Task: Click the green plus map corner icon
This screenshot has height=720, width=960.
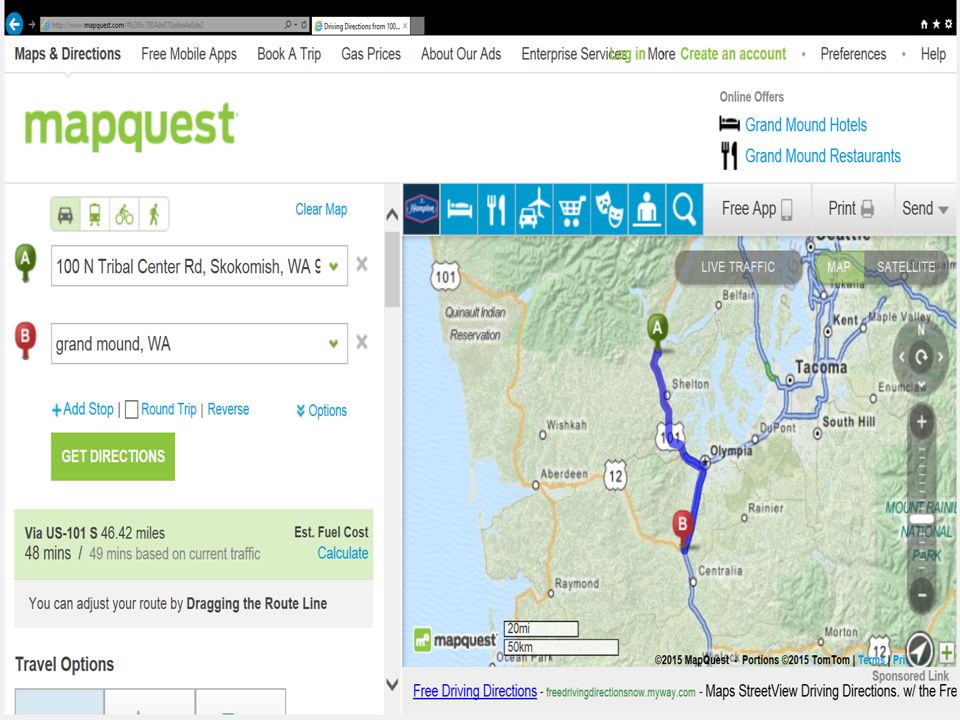Action: click(947, 652)
